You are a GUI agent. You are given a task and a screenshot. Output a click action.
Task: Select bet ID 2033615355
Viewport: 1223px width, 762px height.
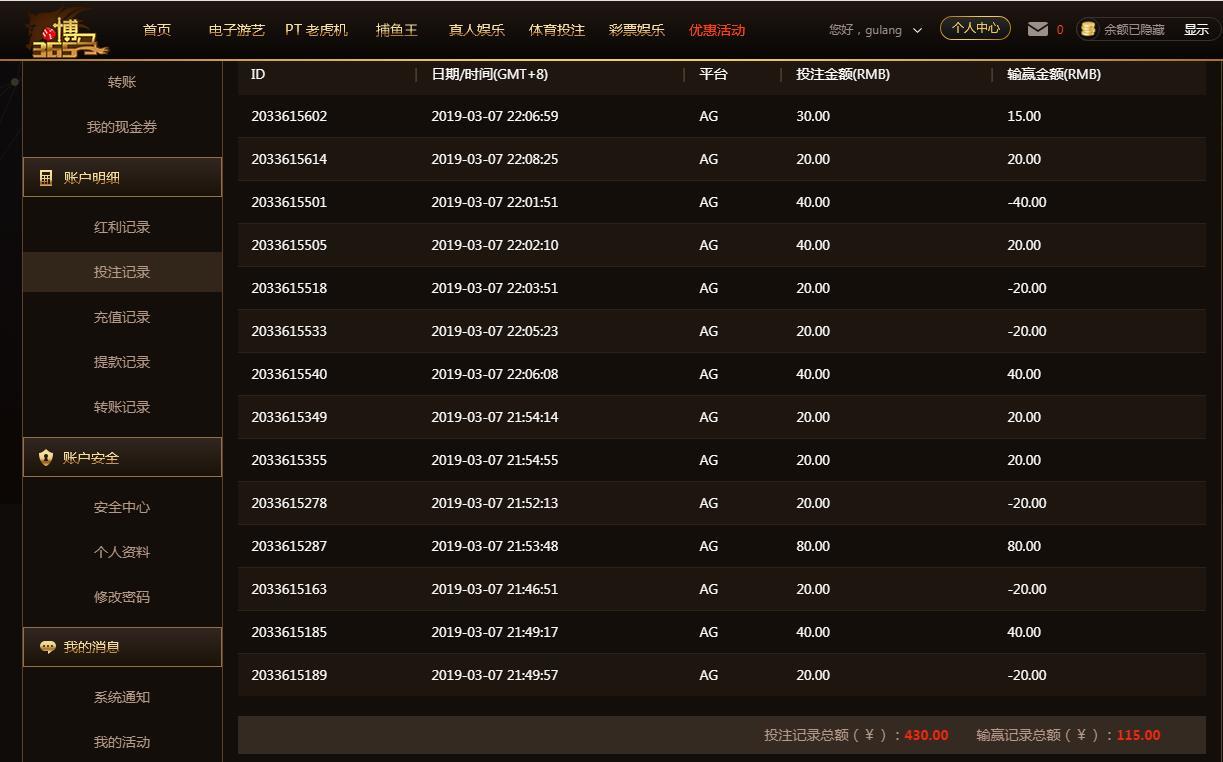click(289, 460)
